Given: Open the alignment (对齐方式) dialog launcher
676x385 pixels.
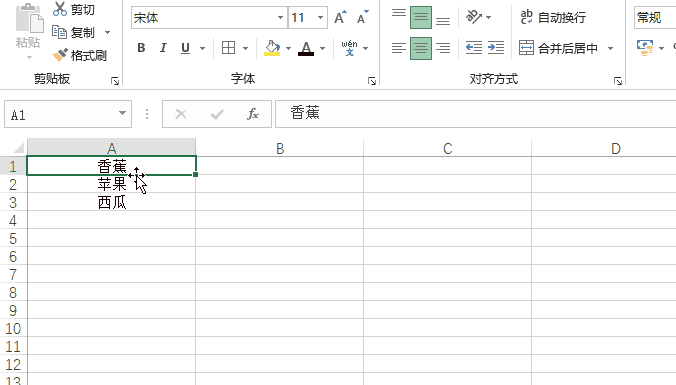Looking at the screenshot, I should (x=618, y=81).
